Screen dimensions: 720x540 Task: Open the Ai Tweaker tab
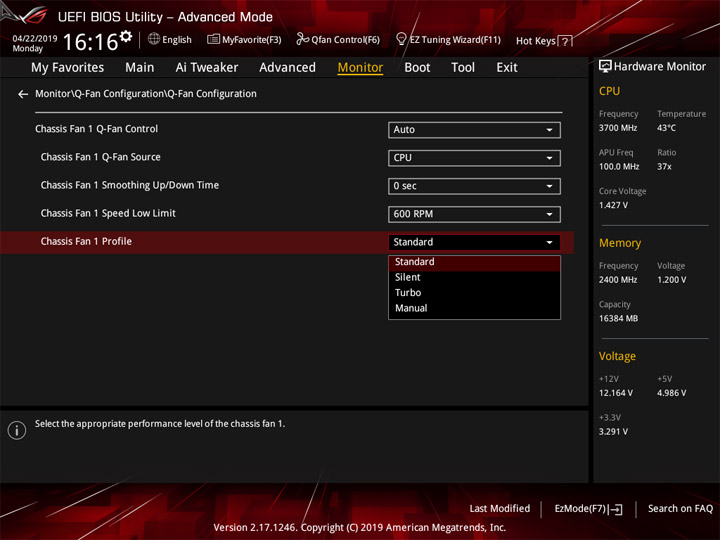point(207,68)
